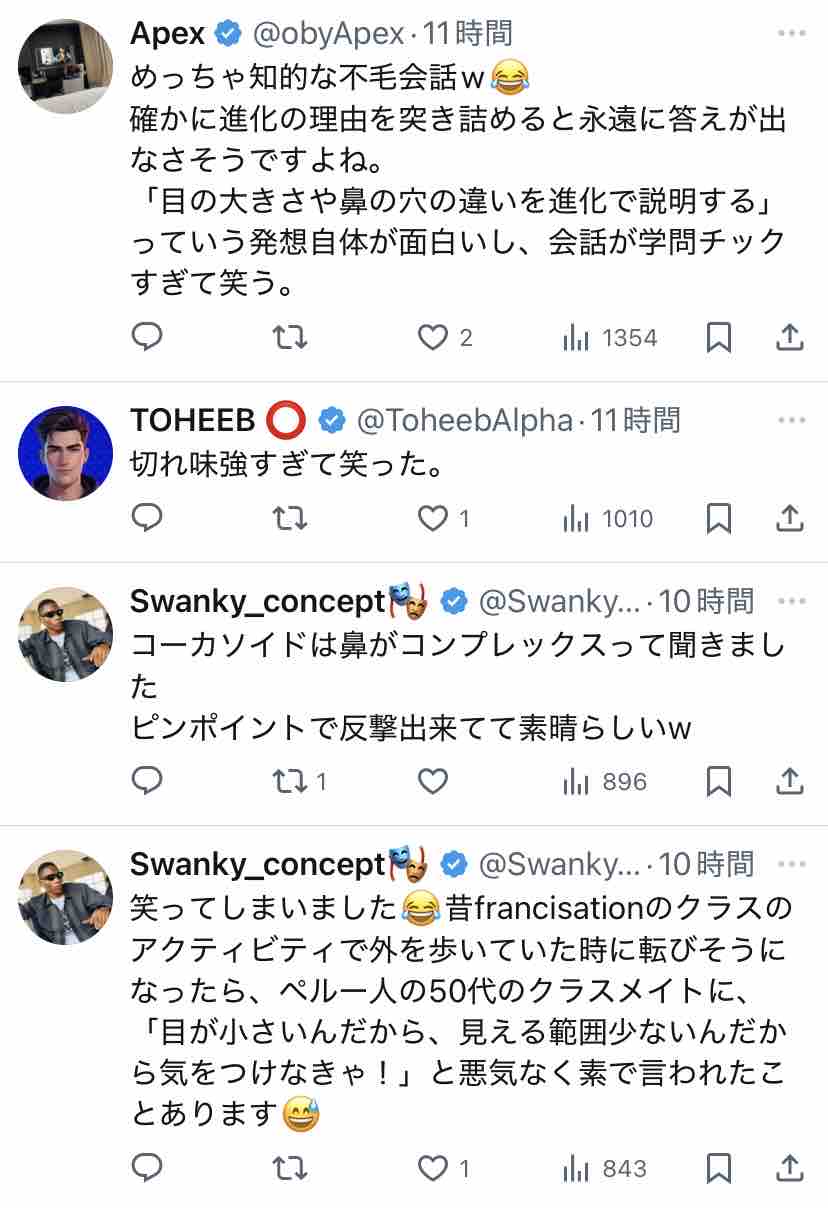Share TOHEEB's tweet
Image resolution: width=828 pixels, height=1208 pixels.
coord(790,518)
